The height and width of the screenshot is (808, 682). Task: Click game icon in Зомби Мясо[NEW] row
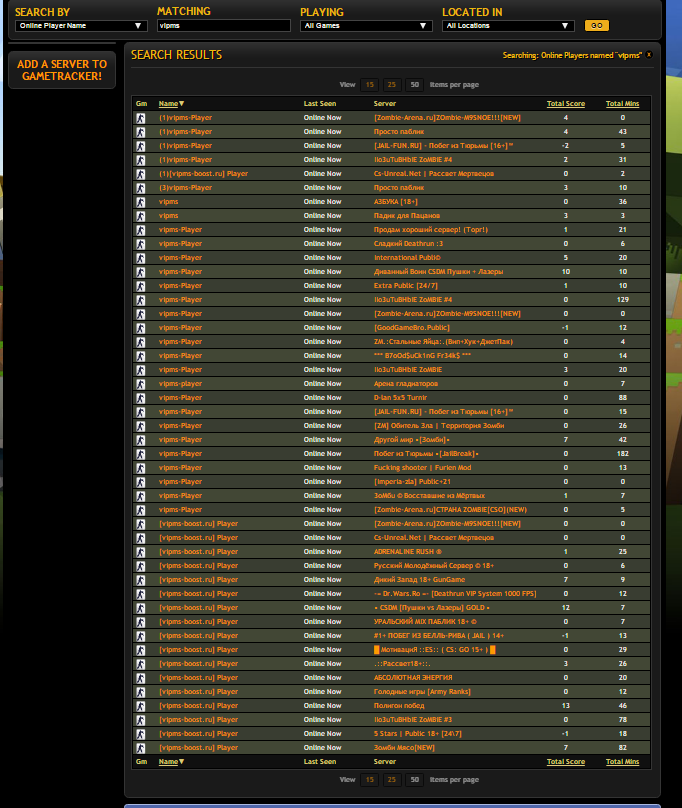point(140,748)
